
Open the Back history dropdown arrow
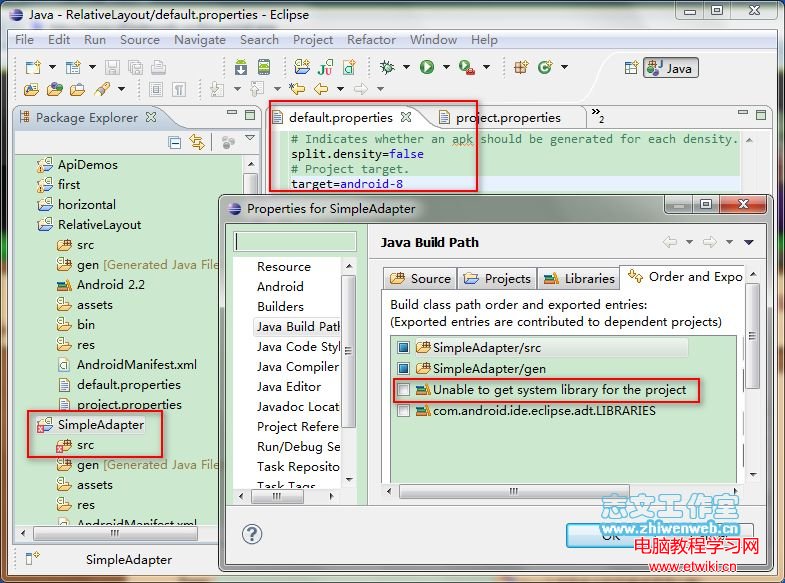[340, 89]
